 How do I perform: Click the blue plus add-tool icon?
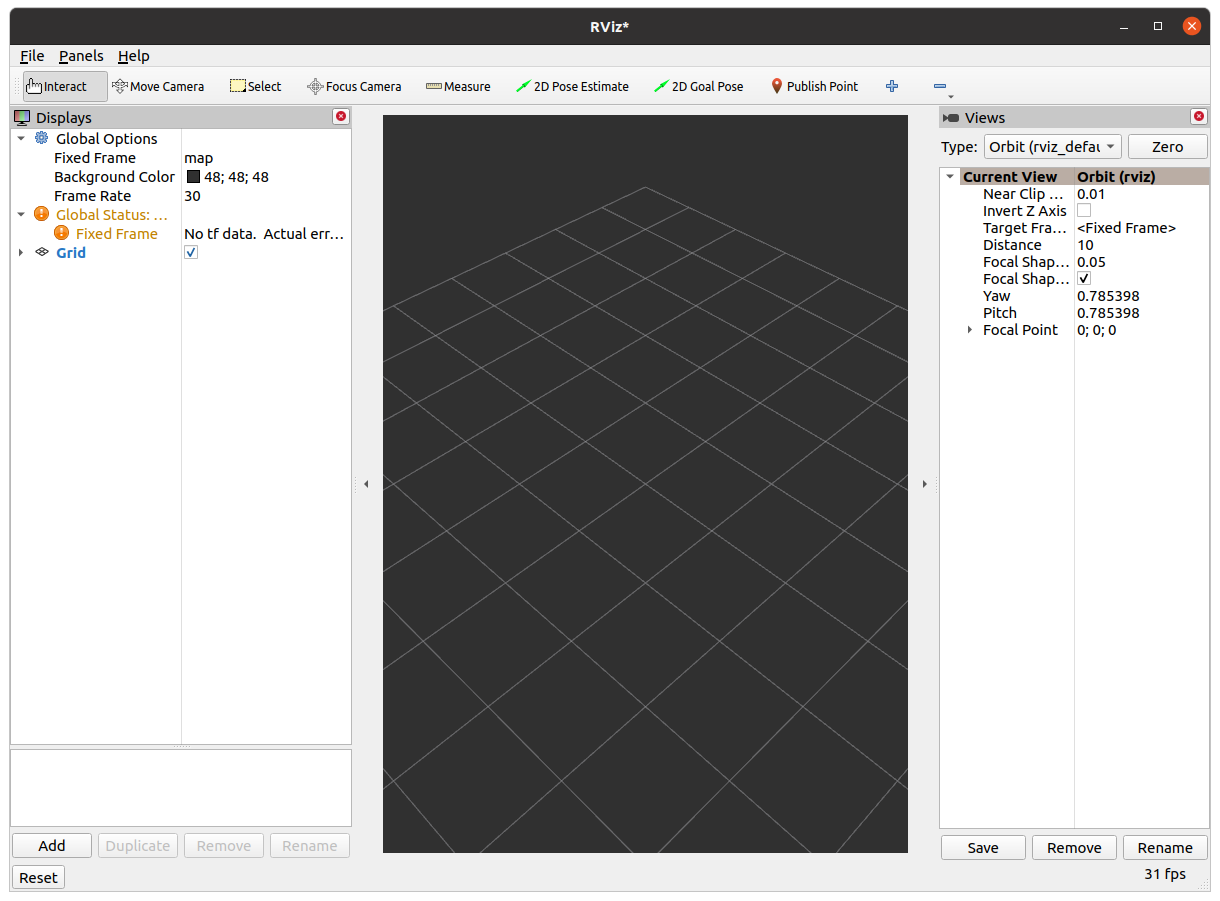(892, 87)
